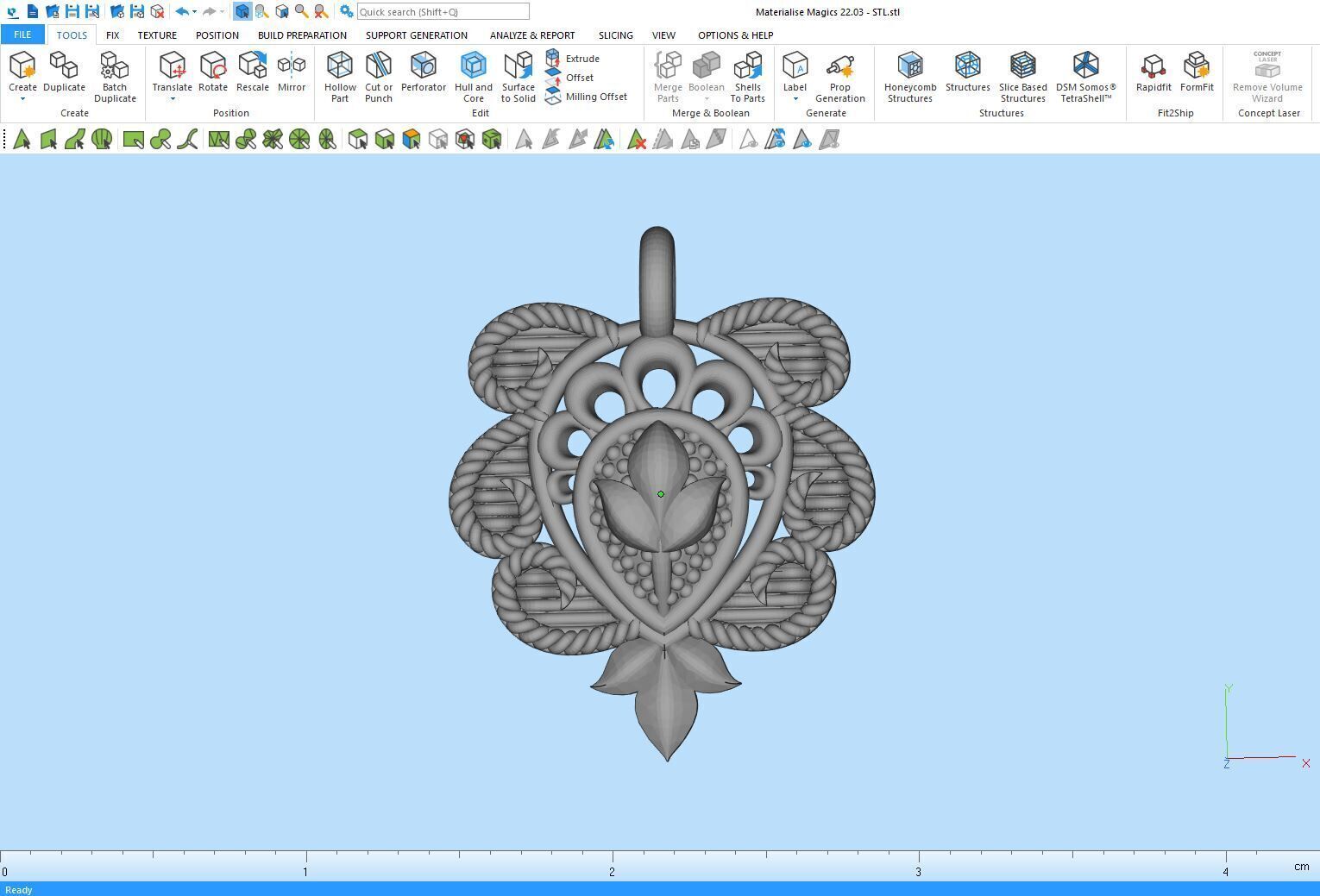Click the Mark Triangle tool icon
The width and height of the screenshot is (1320, 896).
[22, 139]
